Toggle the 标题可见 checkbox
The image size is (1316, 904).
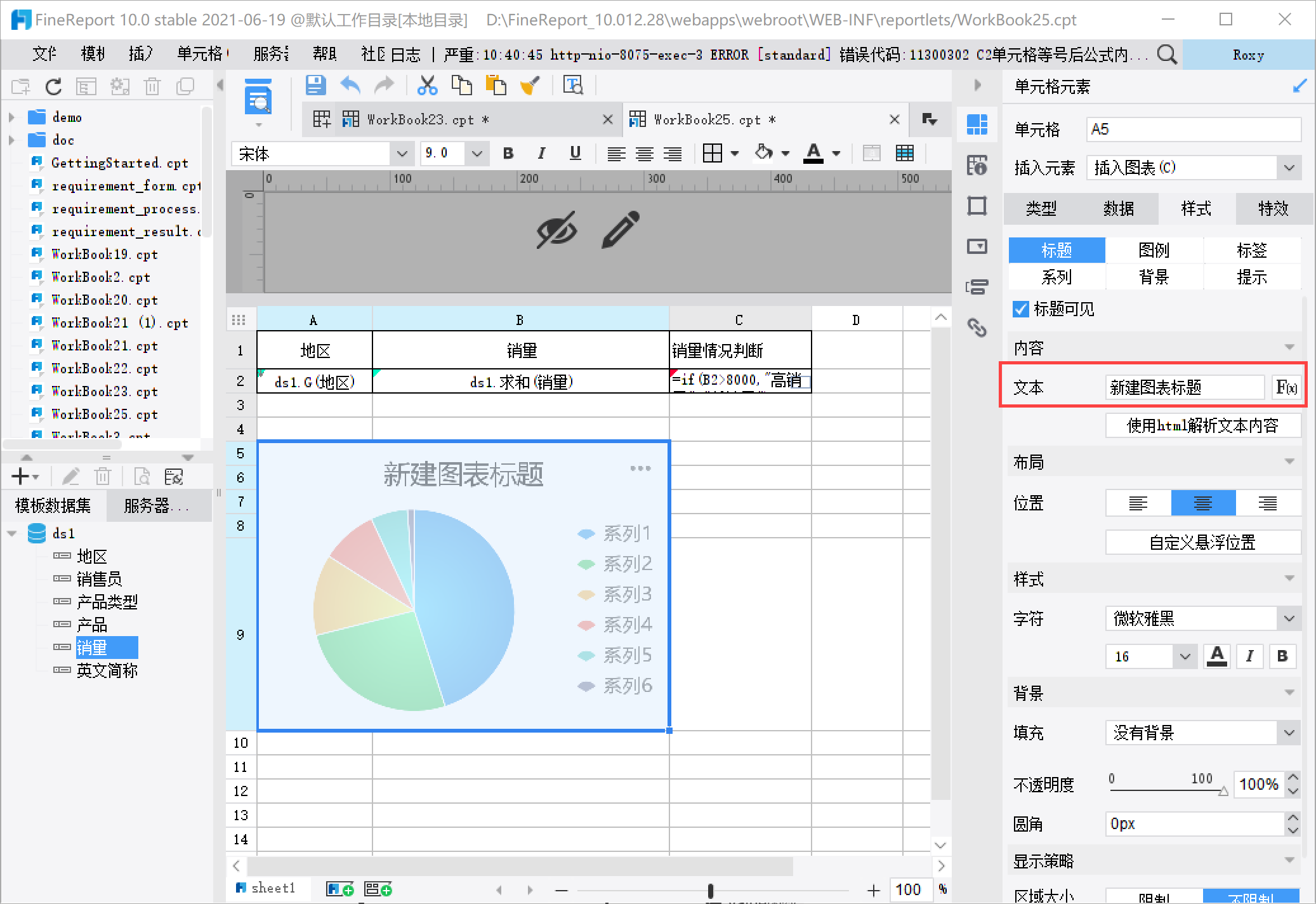click(x=1020, y=309)
